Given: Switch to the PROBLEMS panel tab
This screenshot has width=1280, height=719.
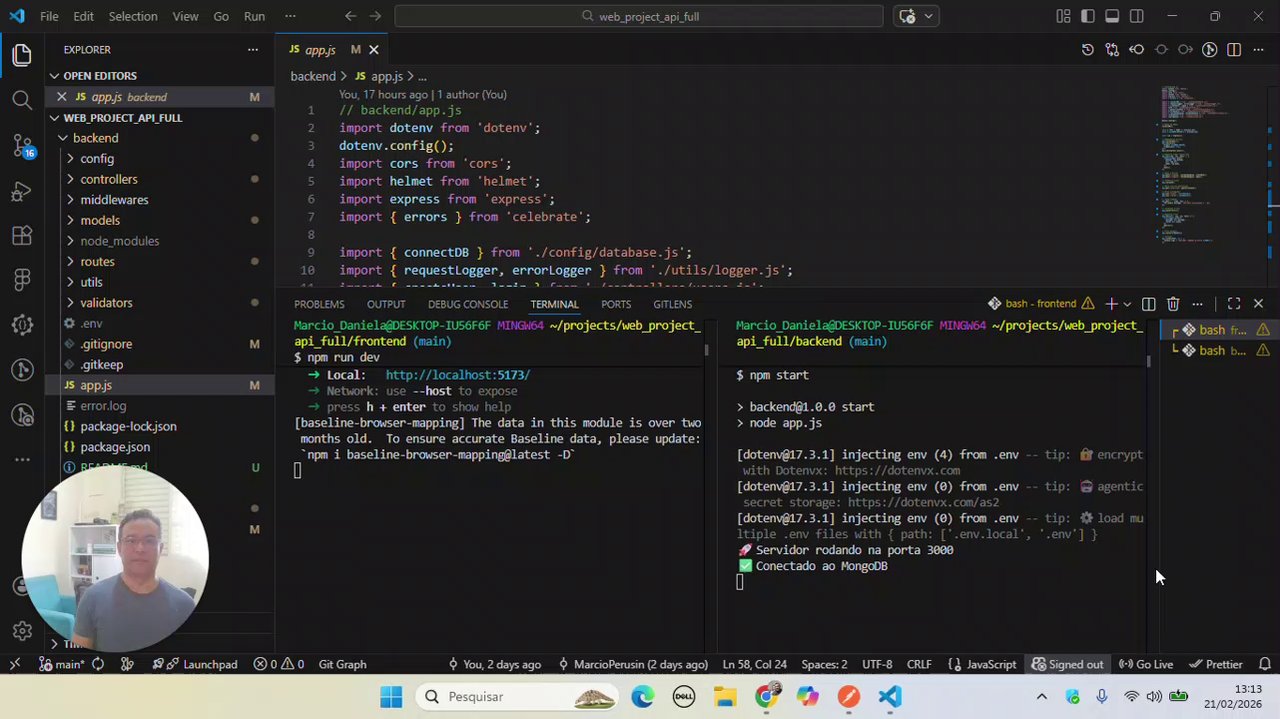Looking at the screenshot, I should tap(319, 304).
